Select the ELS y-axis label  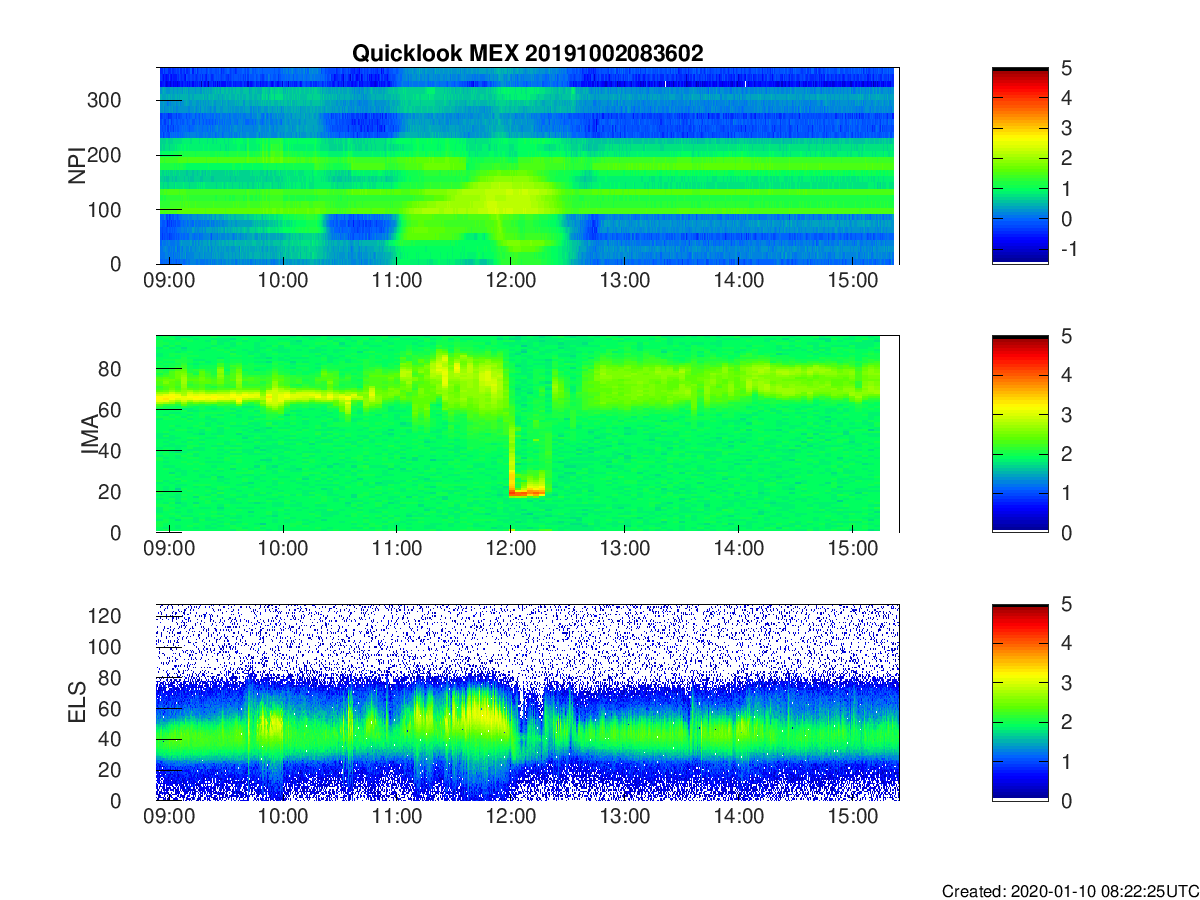(x=75, y=703)
